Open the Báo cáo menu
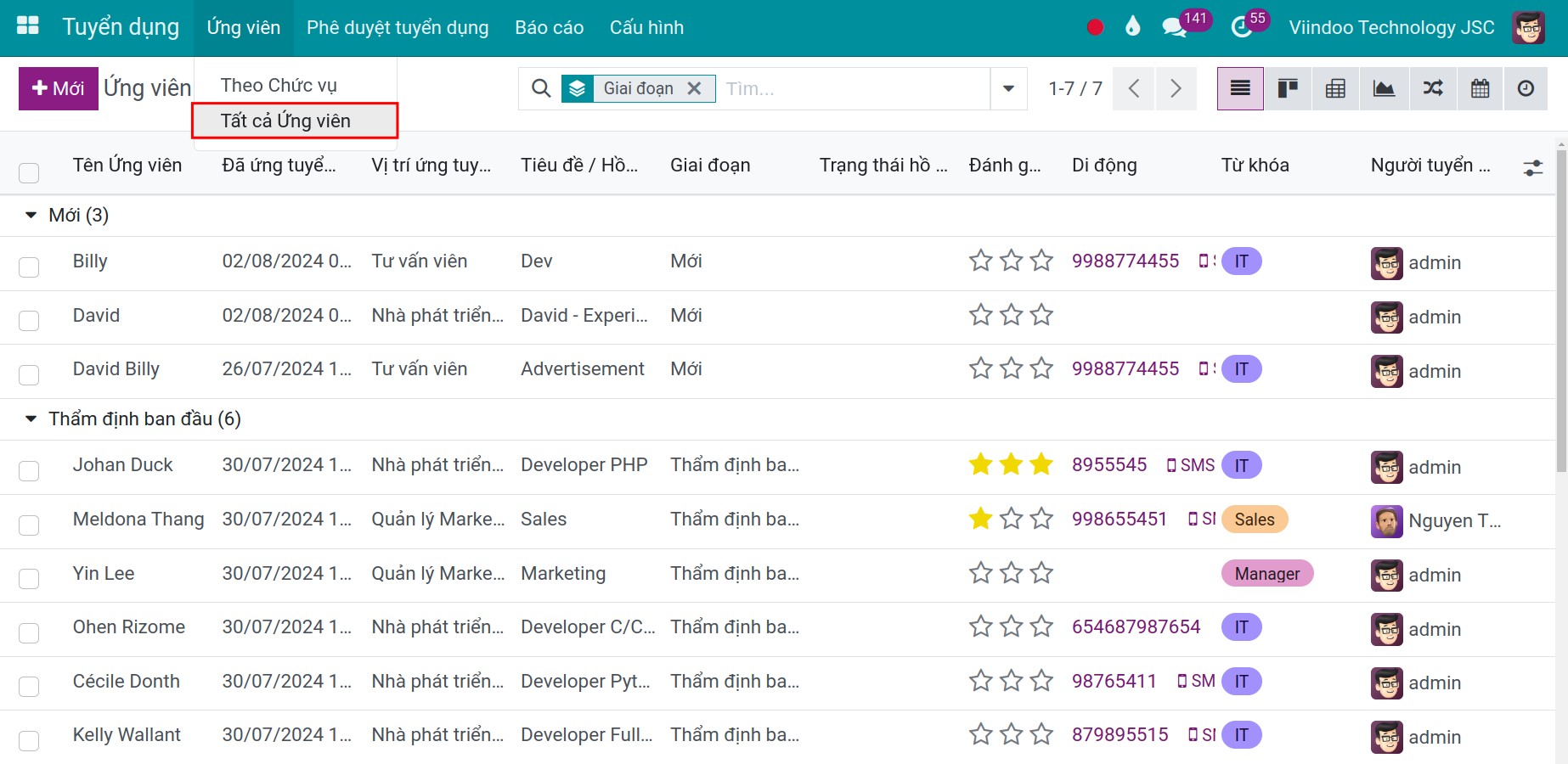The height and width of the screenshot is (764, 1568). pos(549,27)
